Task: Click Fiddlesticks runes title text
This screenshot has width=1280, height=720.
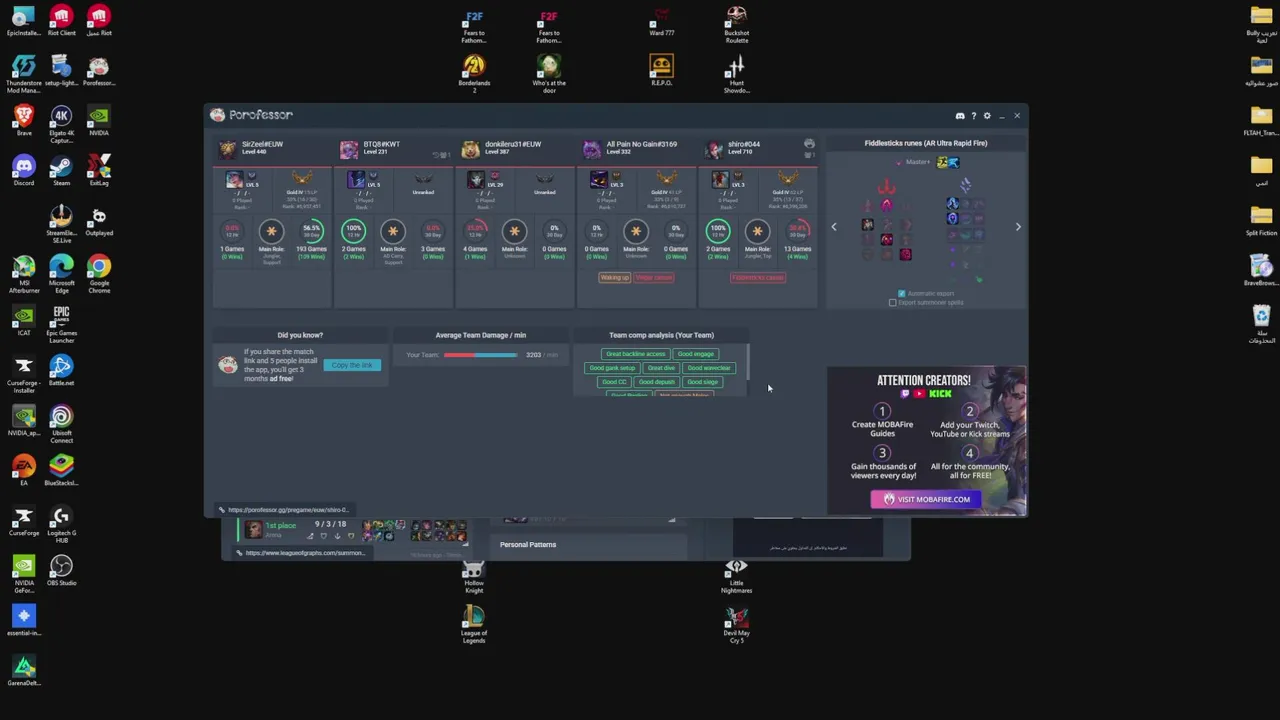Action: [926, 143]
